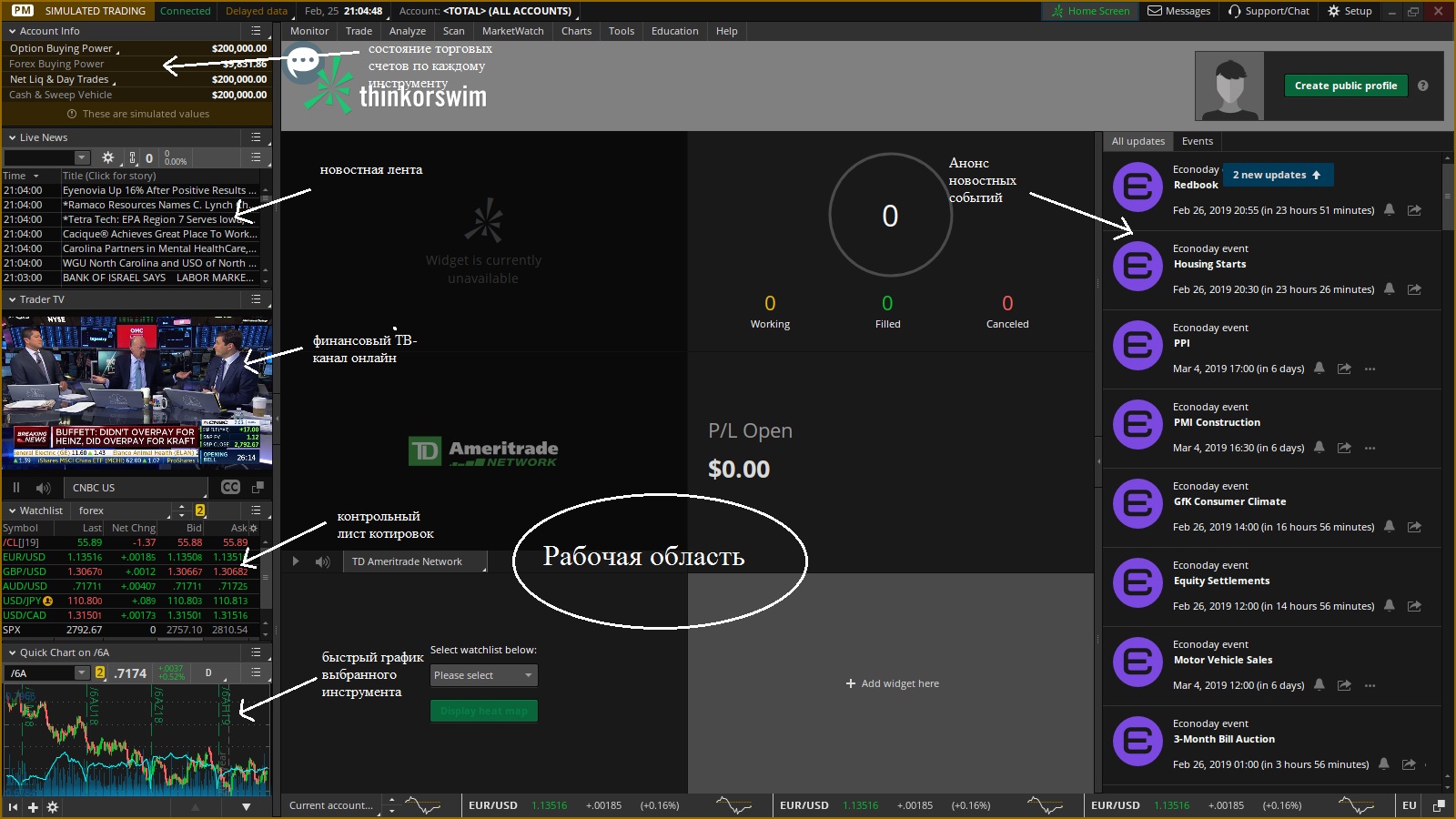Viewport: 1456px width, 819px height.
Task: Toggle closed captions on Trader TV
Action: point(231,488)
